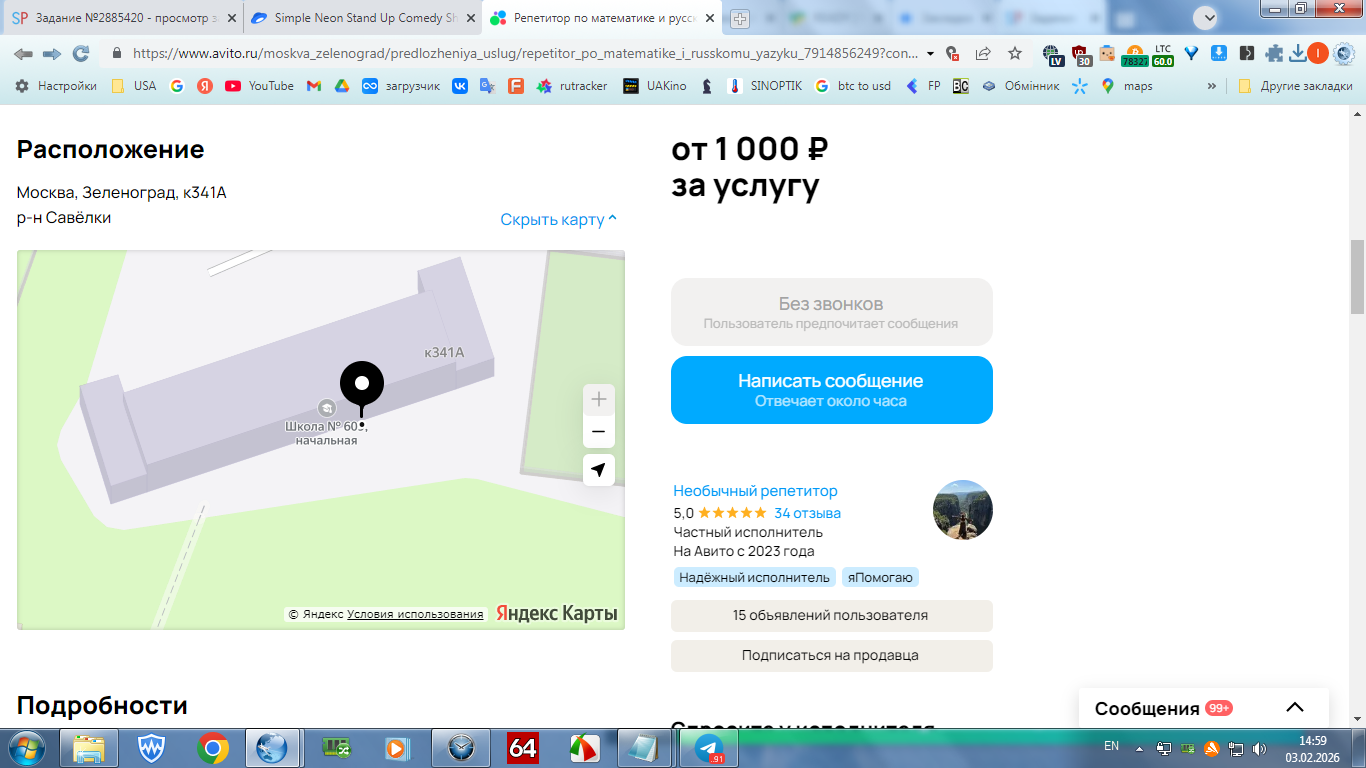Image resolution: width=1366 pixels, height=768 pixels.
Task: Open volume control in system tray
Action: click(1259, 748)
